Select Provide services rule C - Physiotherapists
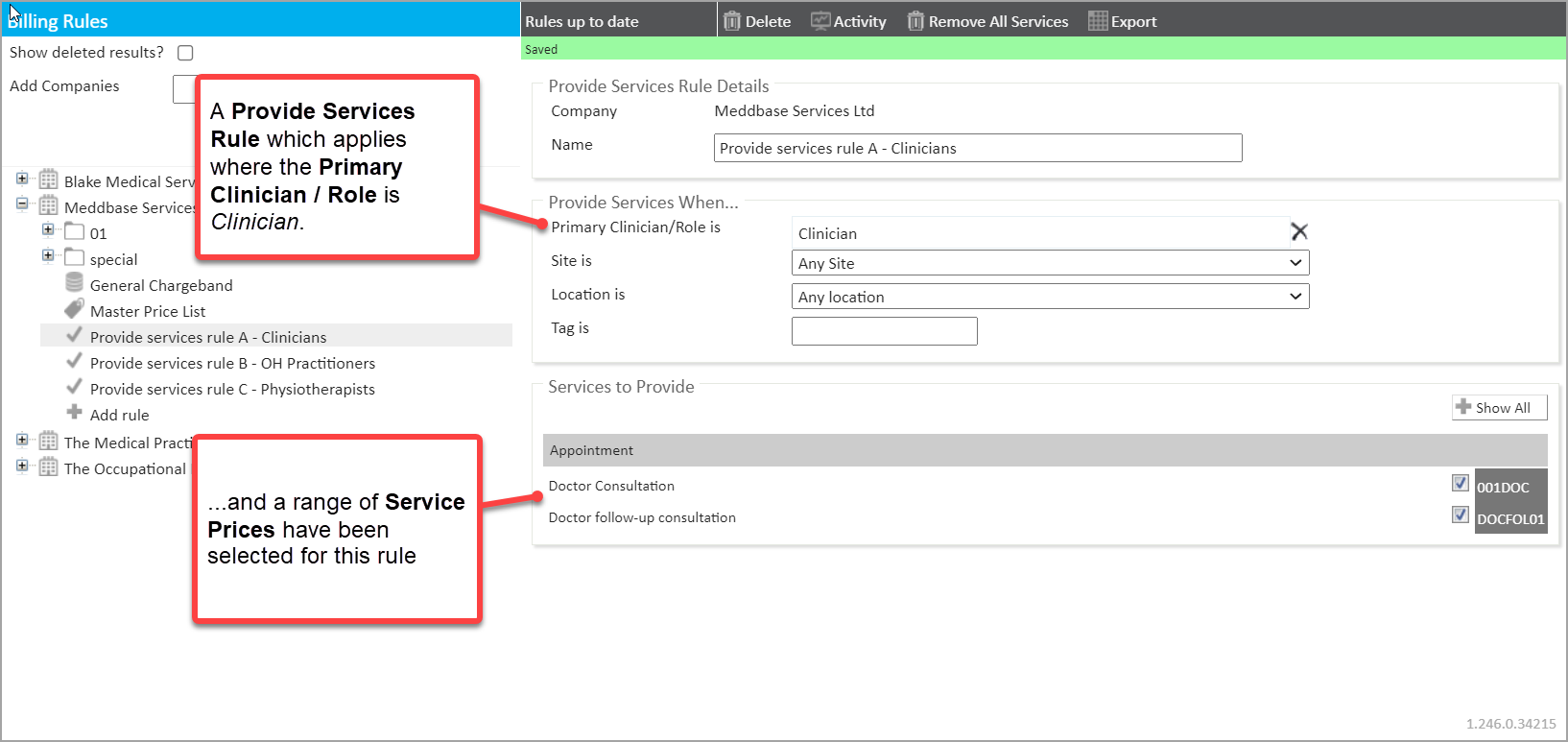1568x742 pixels. pos(232,389)
